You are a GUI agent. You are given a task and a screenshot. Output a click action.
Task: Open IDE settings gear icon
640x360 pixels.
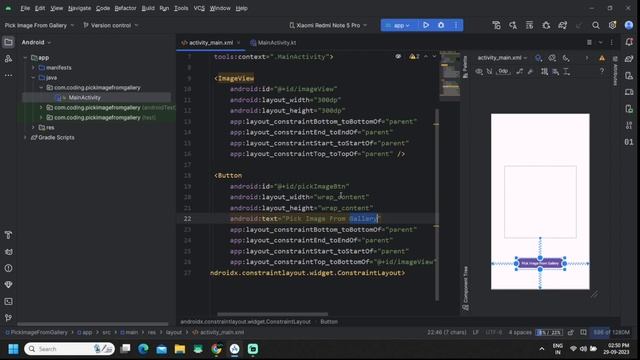click(x=612, y=25)
